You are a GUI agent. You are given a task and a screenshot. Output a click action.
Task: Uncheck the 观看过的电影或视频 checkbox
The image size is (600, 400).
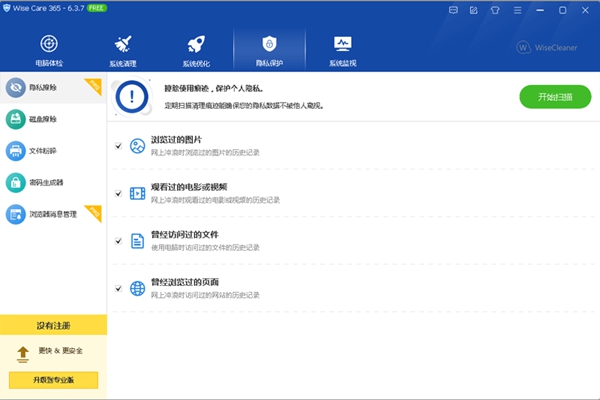coord(119,193)
